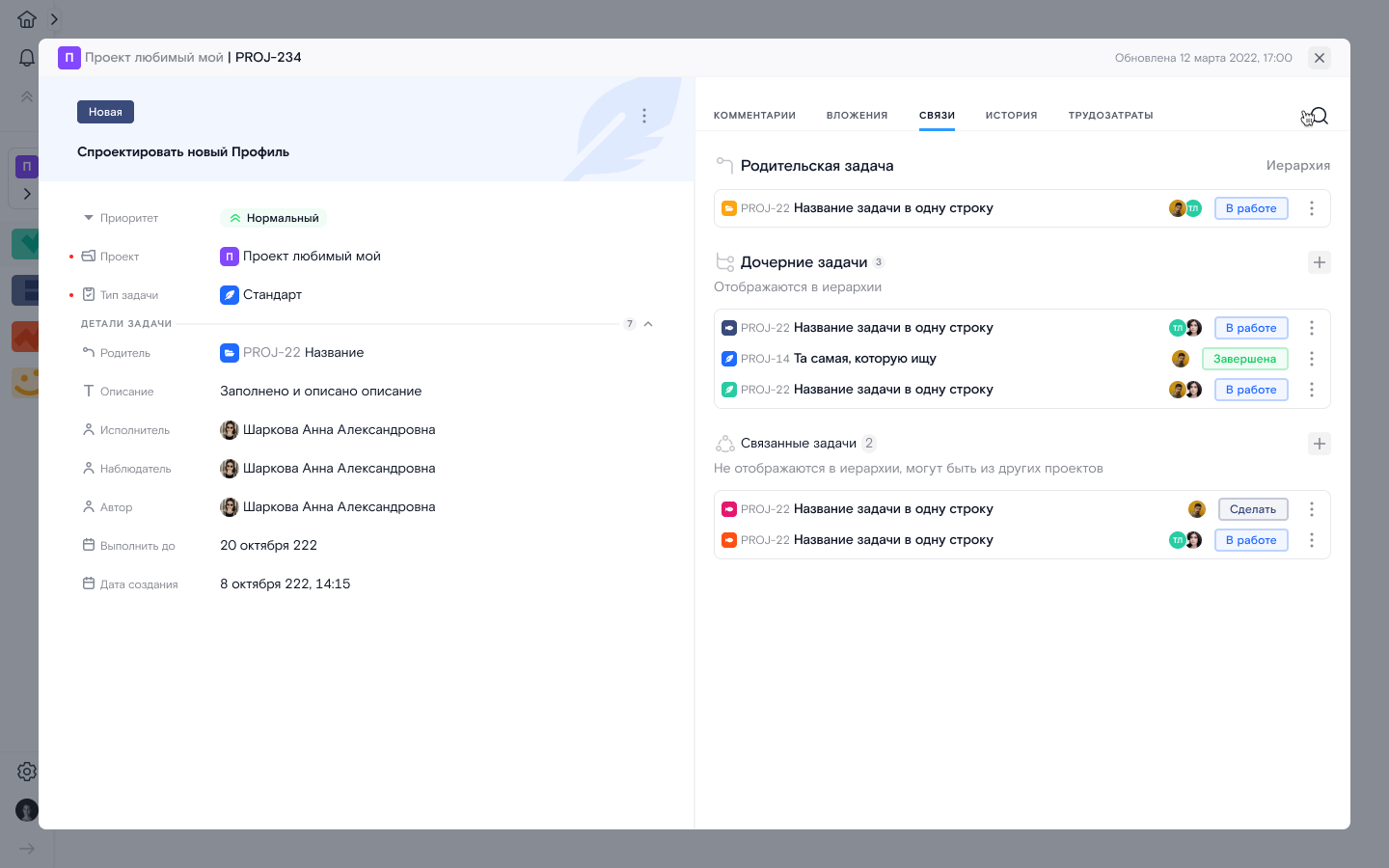Click the description text Заполнено и описано описание

point(320,392)
